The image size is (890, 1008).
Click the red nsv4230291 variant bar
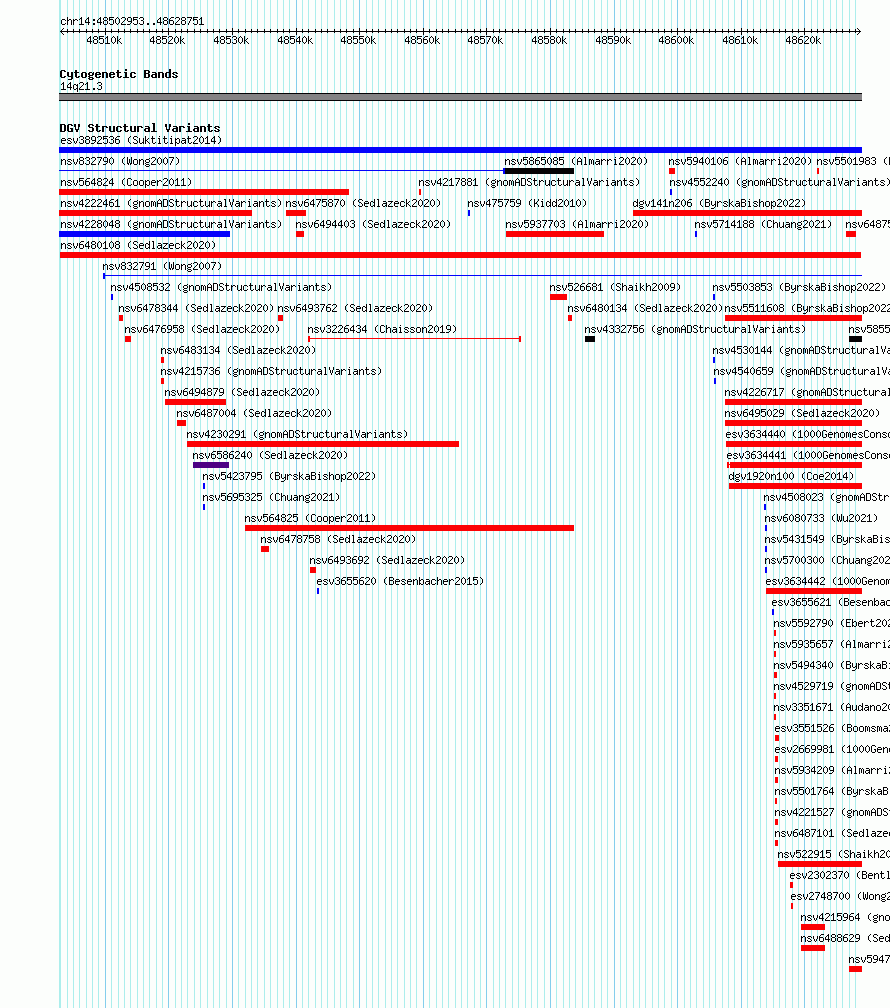[x=323, y=444]
